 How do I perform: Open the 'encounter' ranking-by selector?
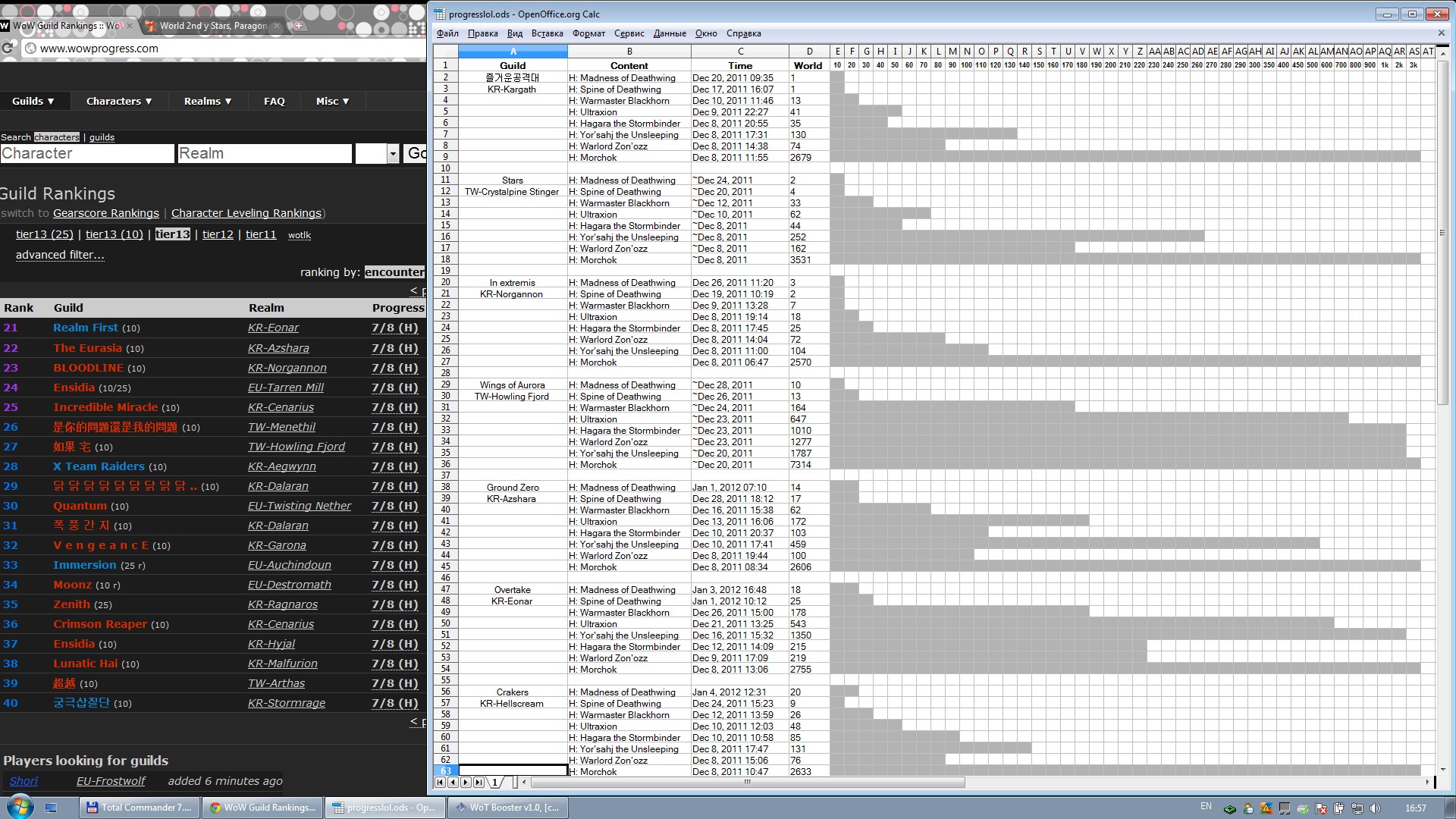tap(394, 271)
